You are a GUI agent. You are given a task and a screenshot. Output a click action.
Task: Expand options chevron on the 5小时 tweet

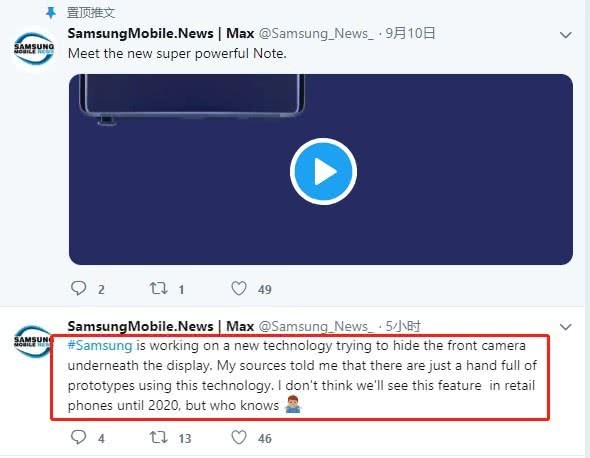[x=566, y=327]
